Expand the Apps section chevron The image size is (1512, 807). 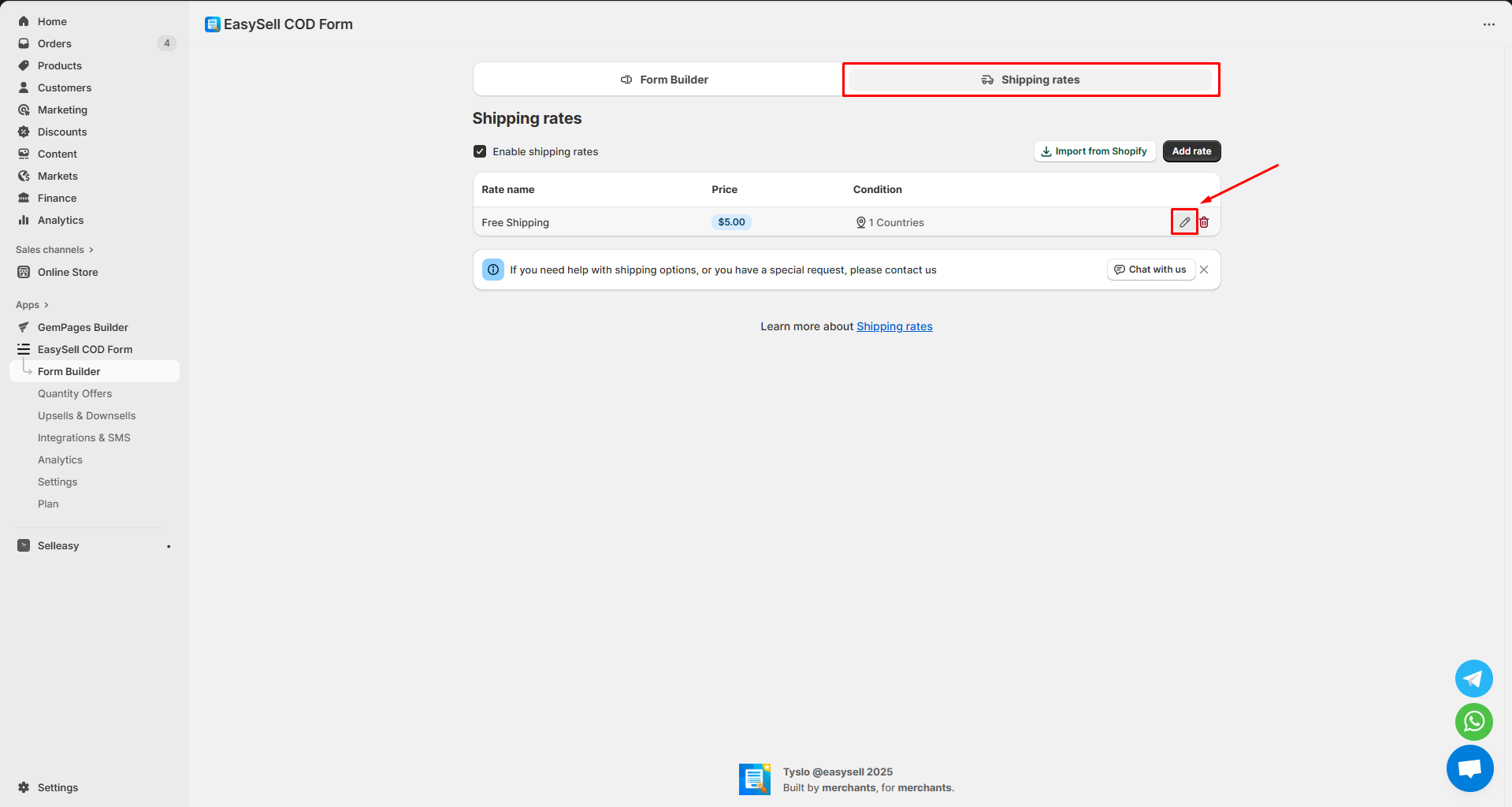tap(46, 305)
